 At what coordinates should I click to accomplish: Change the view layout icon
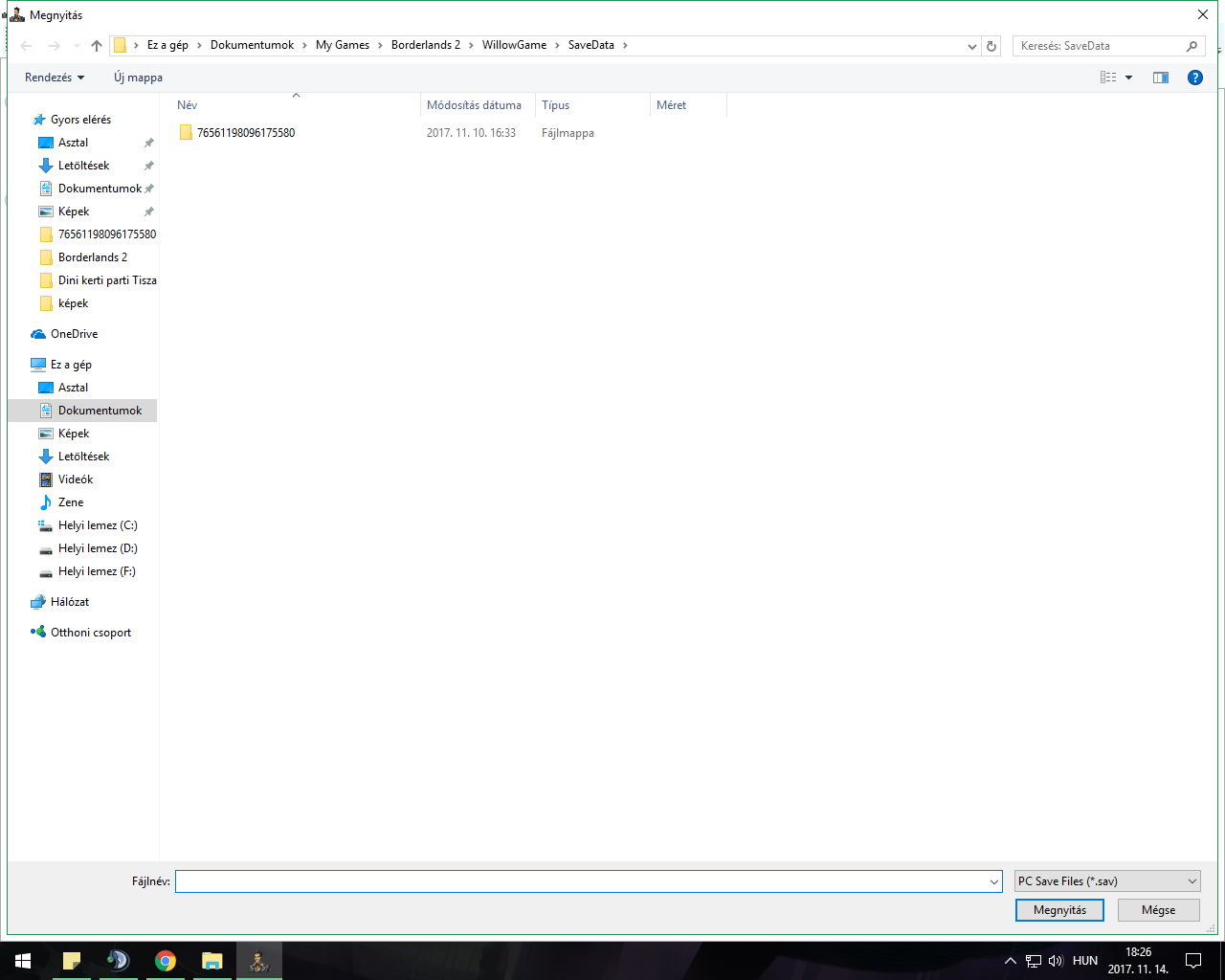pyautogui.click(x=1108, y=78)
